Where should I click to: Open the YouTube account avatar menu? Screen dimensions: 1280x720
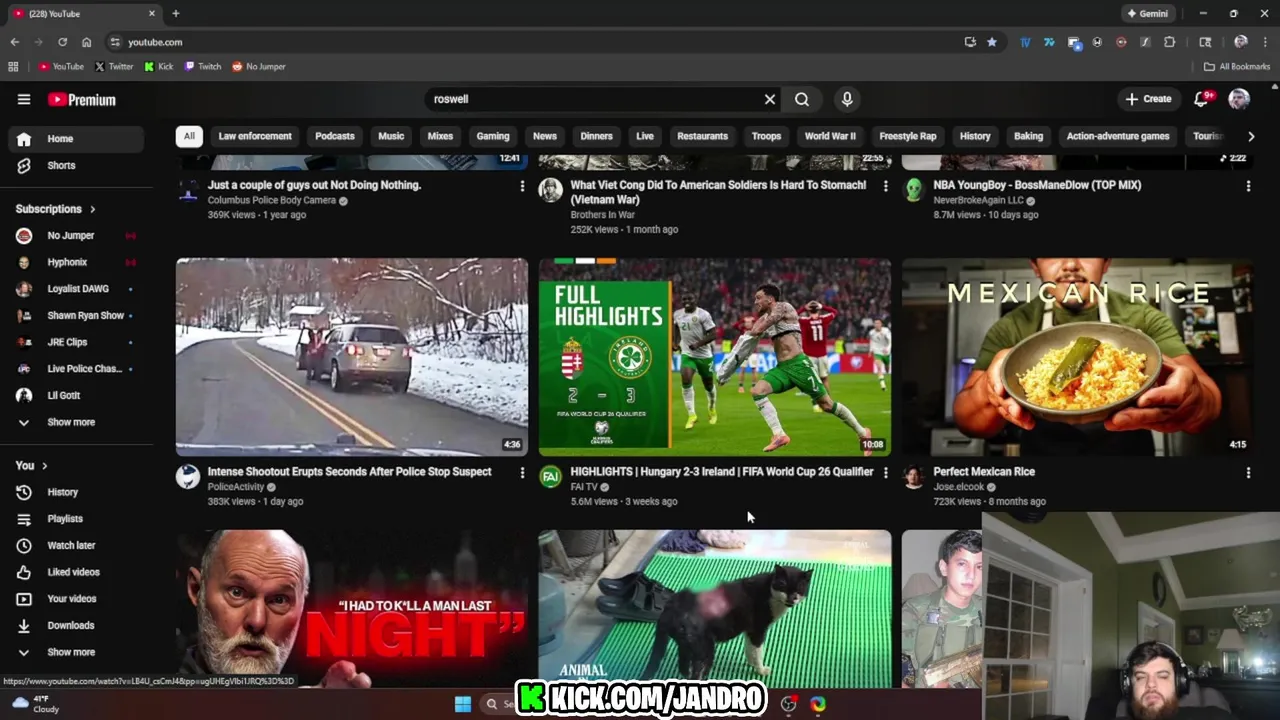point(1239,99)
